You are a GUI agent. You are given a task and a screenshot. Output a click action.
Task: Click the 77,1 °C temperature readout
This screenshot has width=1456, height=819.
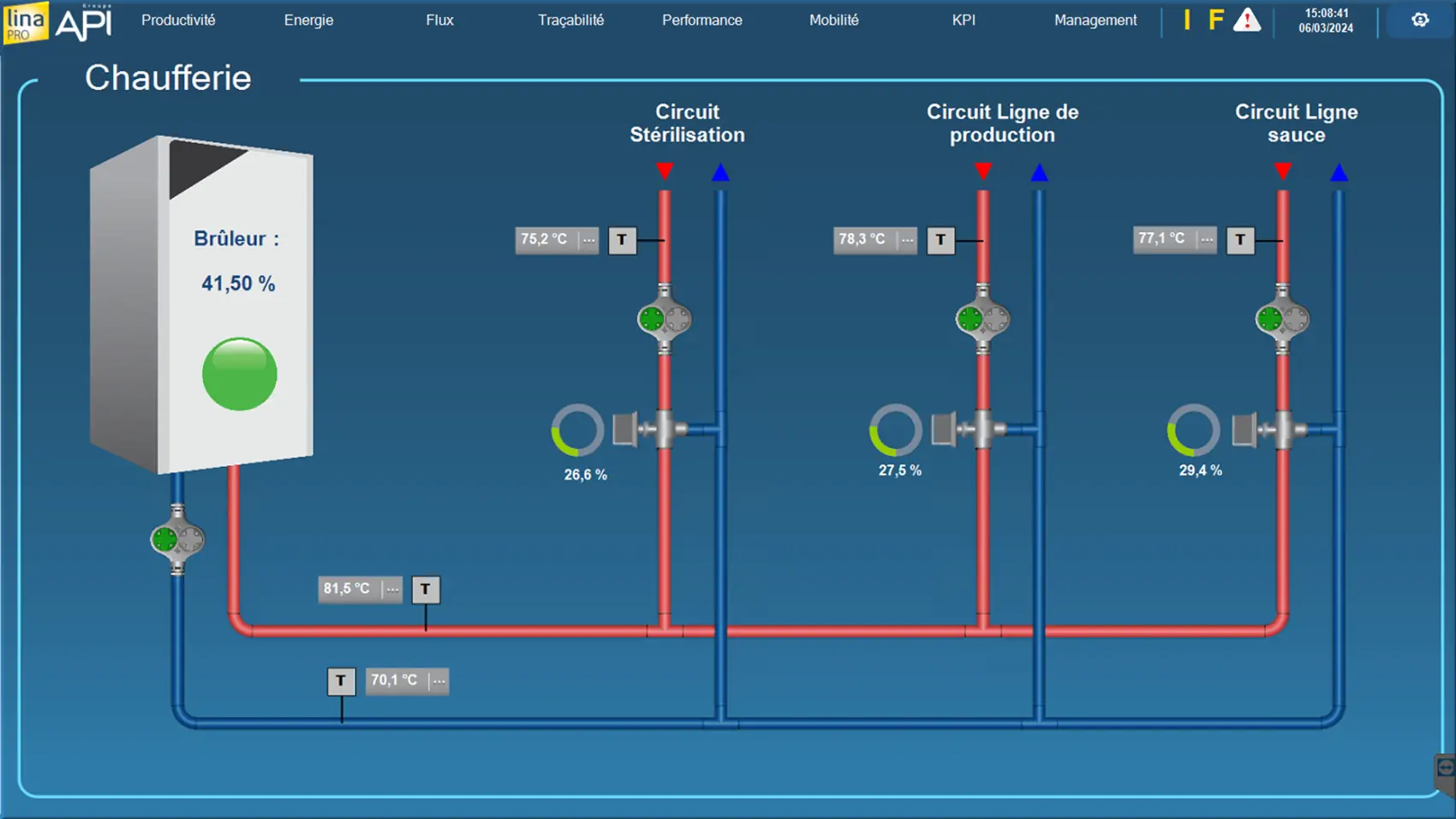(1162, 239)
